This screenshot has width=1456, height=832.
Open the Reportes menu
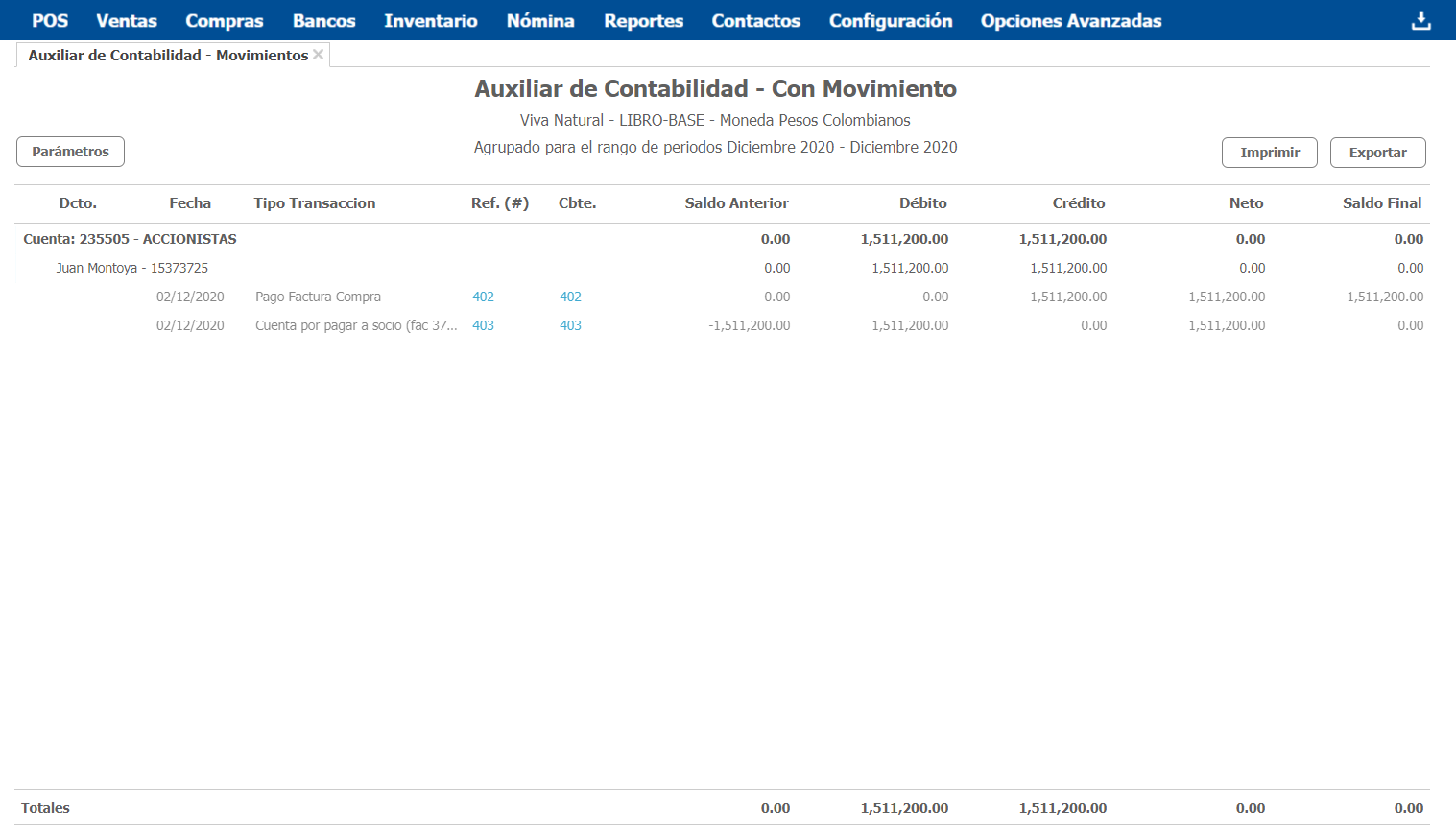tap(643, 21)
